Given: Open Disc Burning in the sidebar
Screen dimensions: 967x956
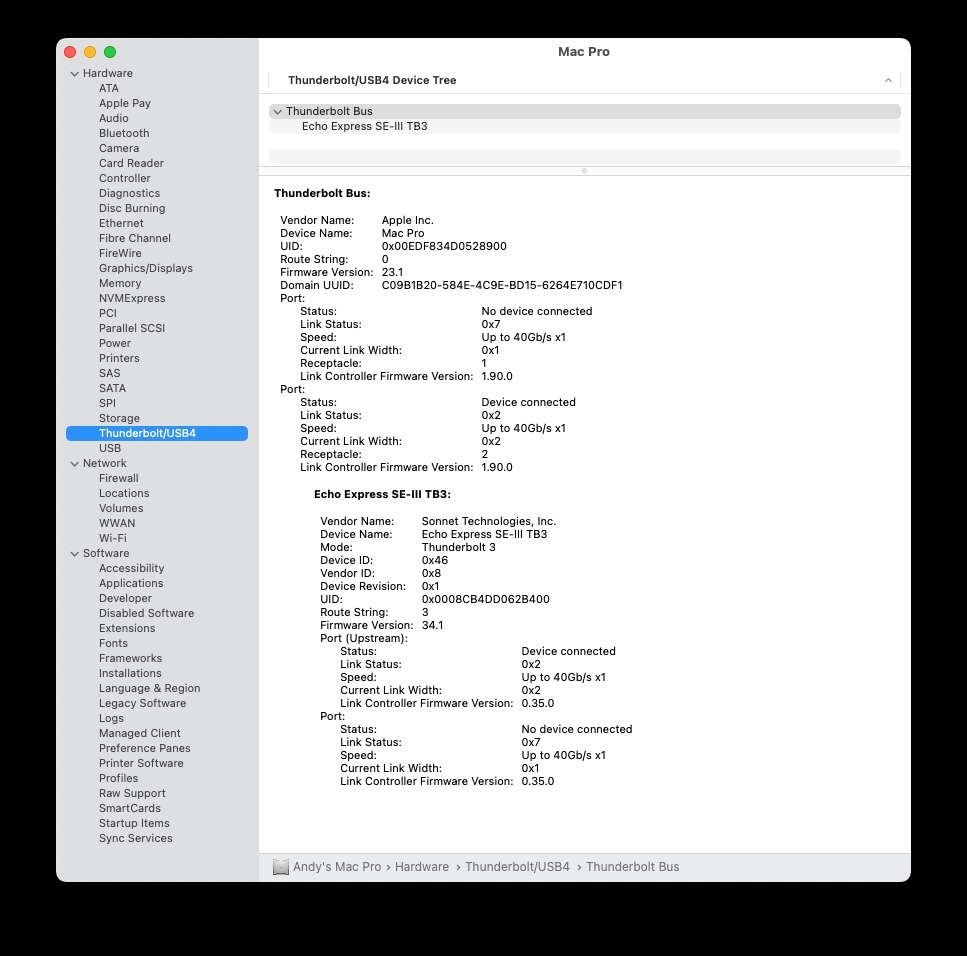Looking at the screenshot, I should point(132,208).
